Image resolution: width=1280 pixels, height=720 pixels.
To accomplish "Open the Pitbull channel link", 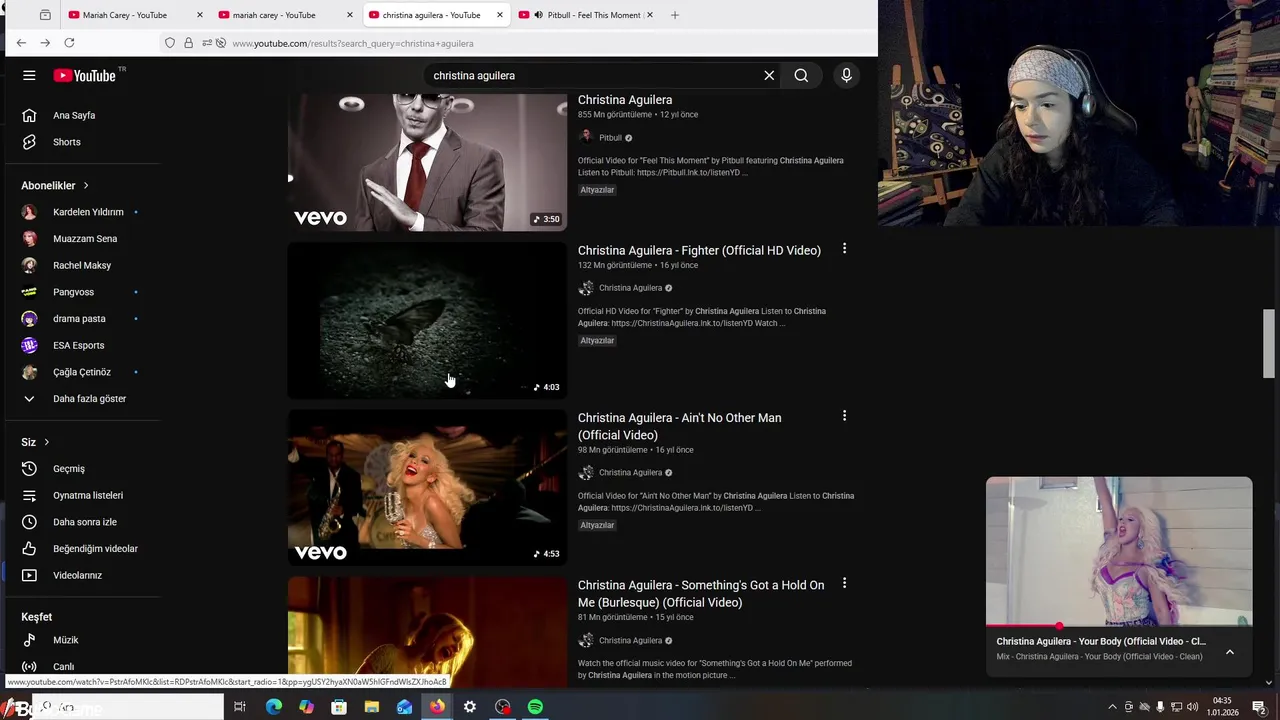I will [x=610, y=138].
